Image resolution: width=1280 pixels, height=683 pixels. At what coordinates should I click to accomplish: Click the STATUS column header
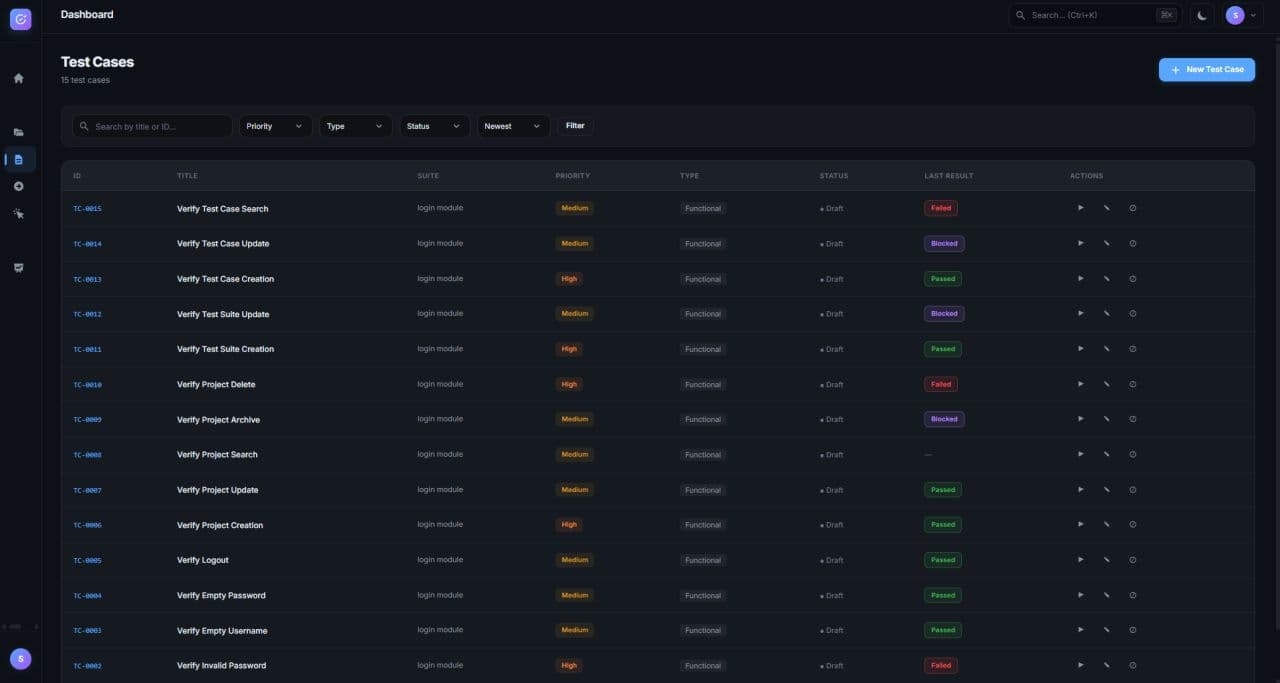pyautogui.click(x=834, y=176)
